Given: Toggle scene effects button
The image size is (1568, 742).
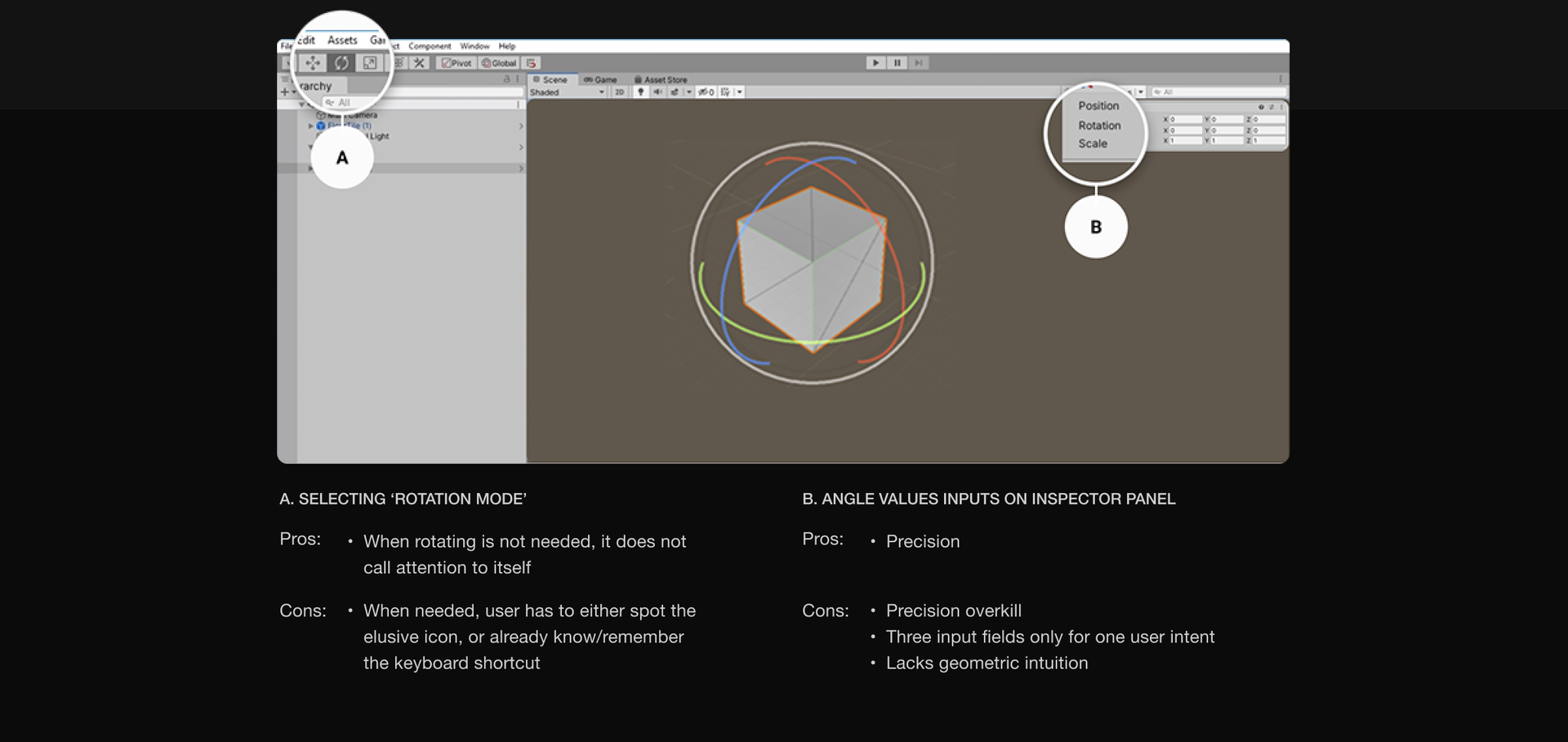Looking at the screenshot, I should pyautogui.click(x=675, y=92).
